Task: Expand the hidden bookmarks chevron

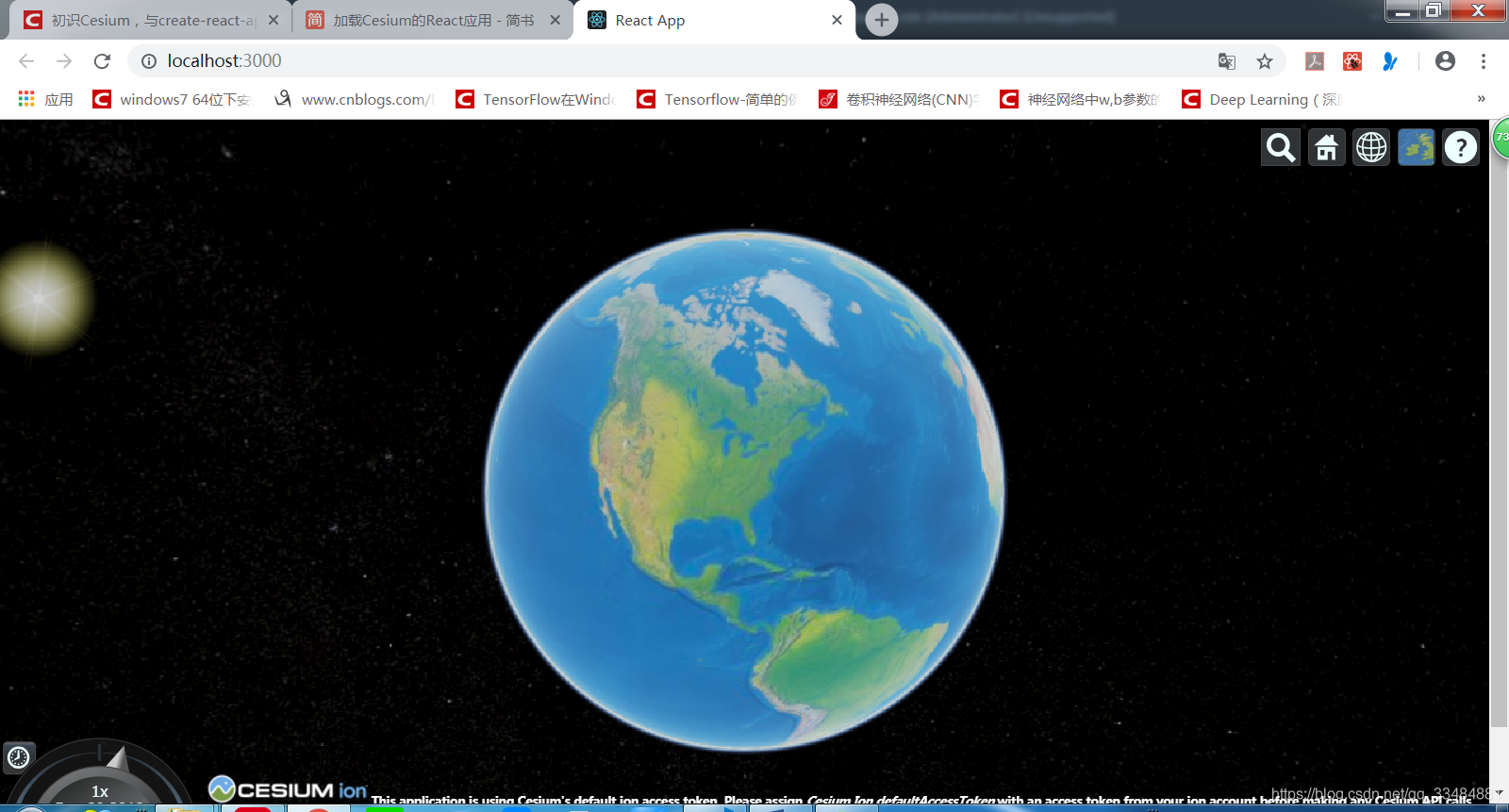Action: pyautogui.click(x=1481, y=99)
